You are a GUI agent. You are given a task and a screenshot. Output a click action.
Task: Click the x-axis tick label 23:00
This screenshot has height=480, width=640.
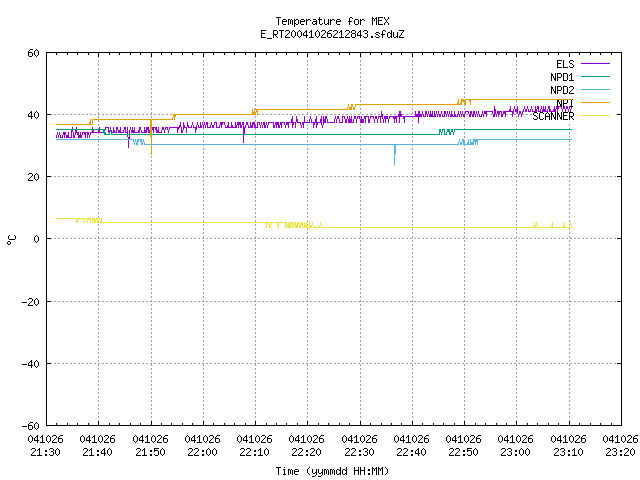(515, 452)
